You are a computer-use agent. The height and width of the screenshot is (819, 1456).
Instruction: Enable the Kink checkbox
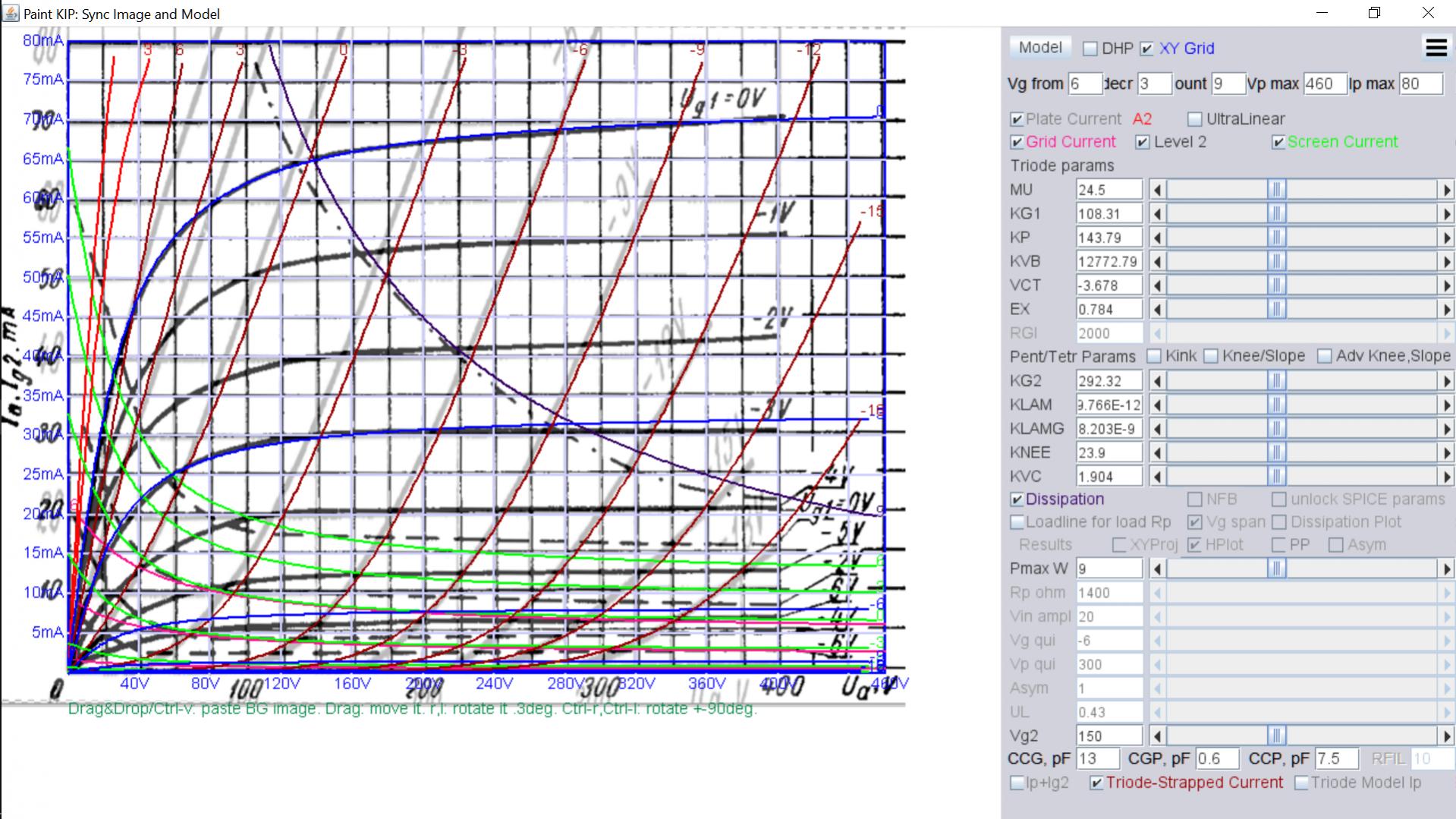1154,356
